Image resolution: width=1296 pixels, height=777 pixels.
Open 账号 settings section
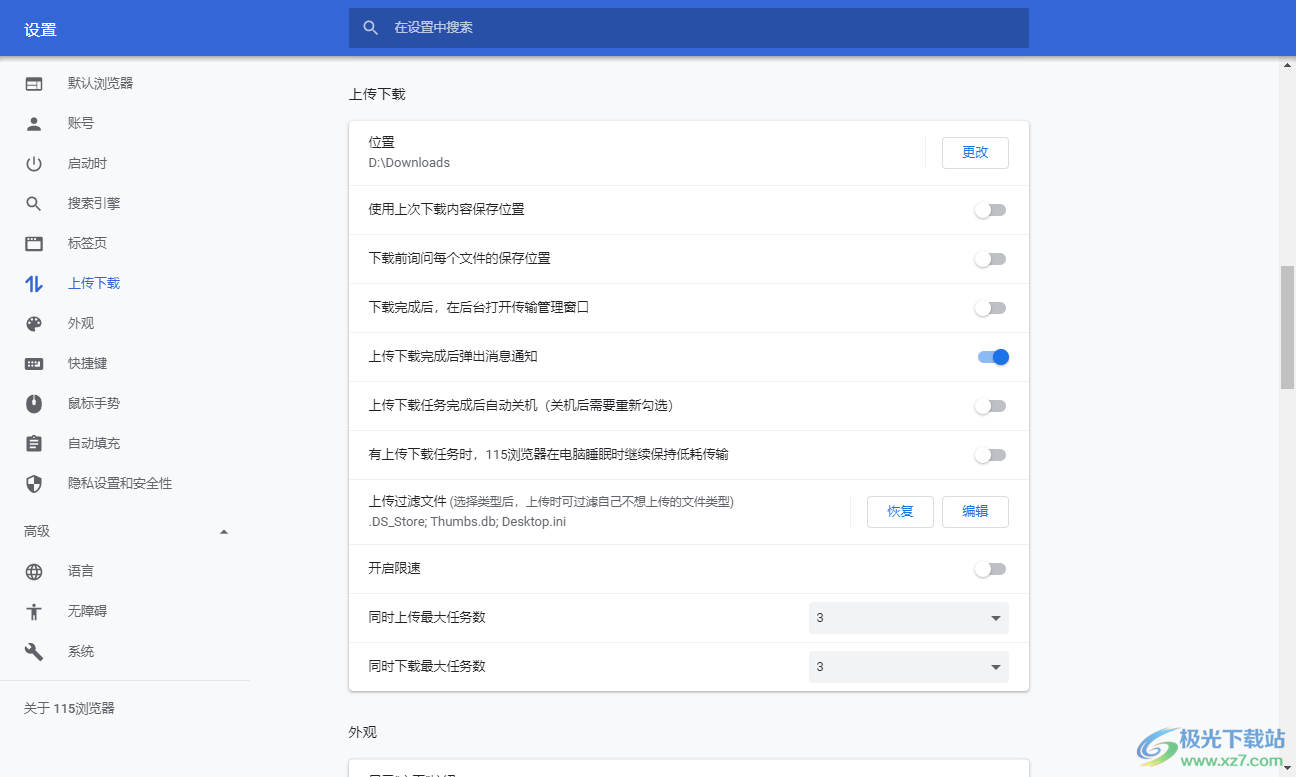coord(81,123)
